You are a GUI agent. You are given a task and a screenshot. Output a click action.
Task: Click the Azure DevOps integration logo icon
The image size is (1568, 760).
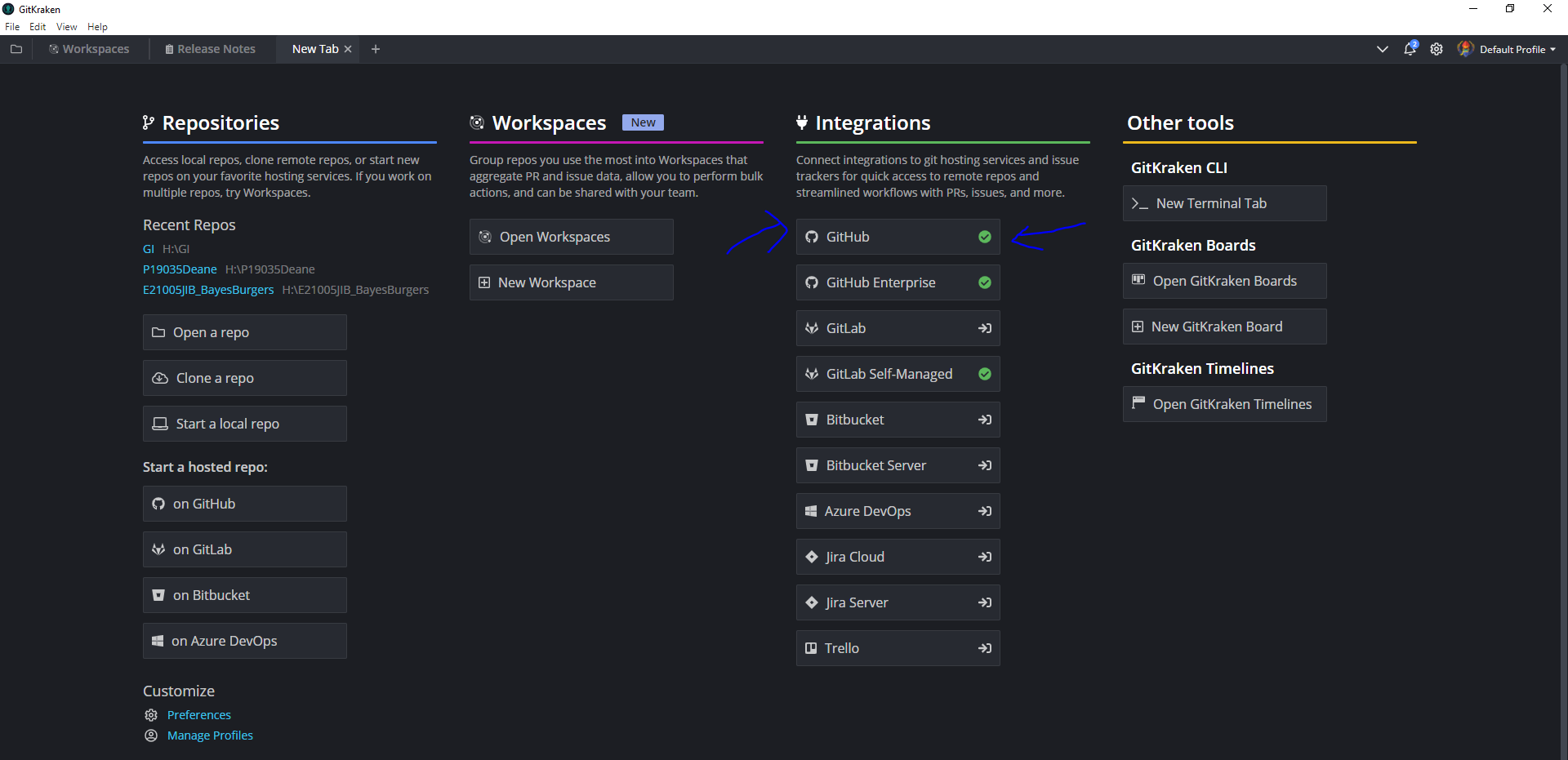tap(811, 511)
